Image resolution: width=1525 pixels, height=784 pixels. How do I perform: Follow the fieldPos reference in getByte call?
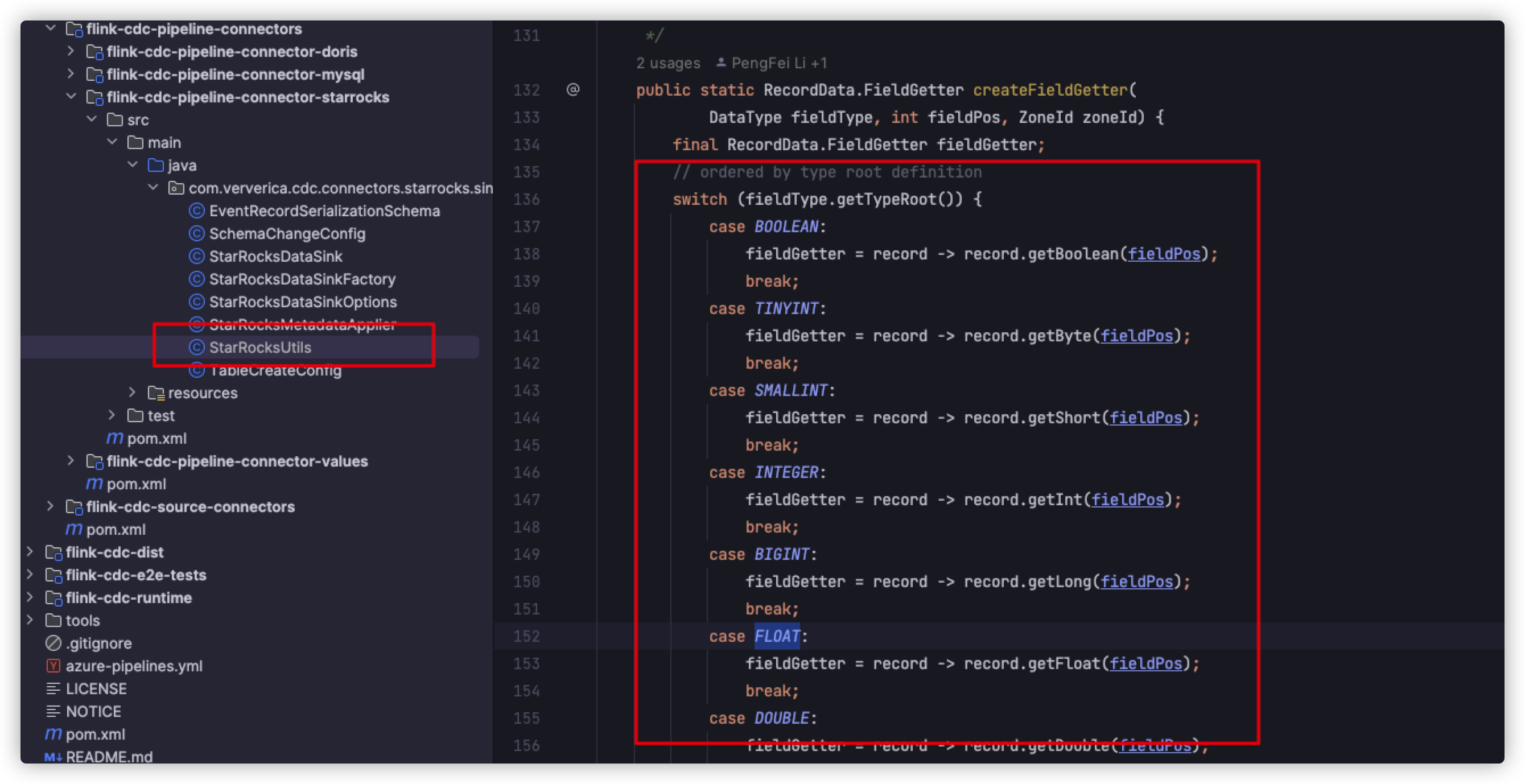click(x=1137, y=336)
